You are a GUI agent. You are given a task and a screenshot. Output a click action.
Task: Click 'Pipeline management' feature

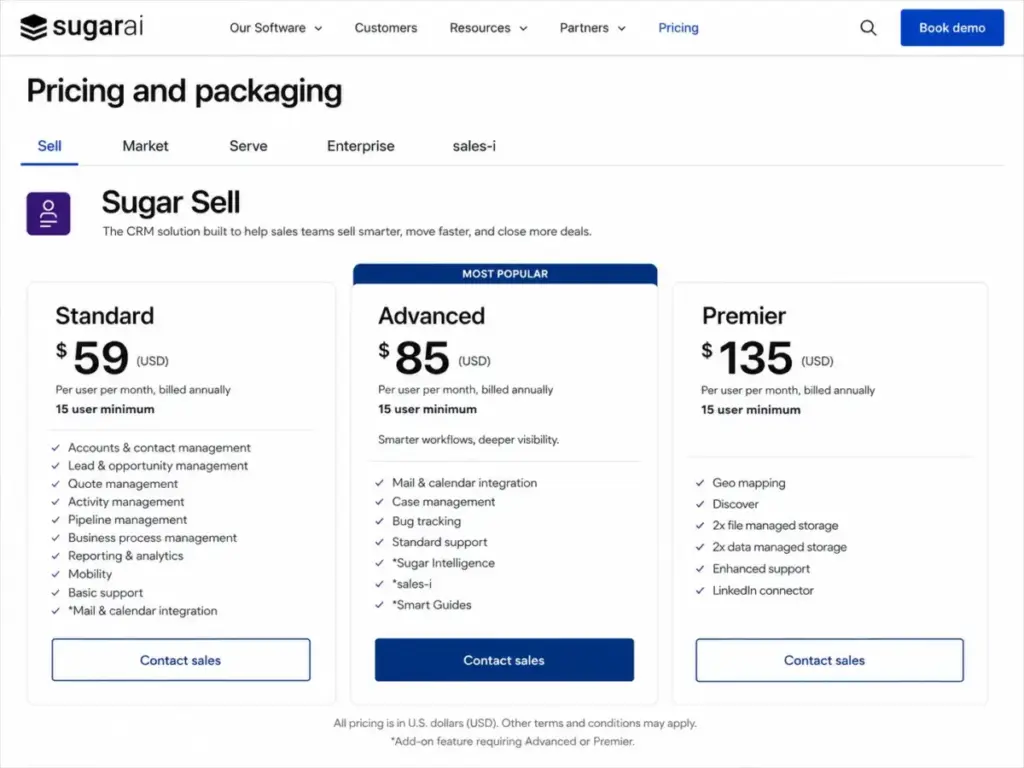click(127, 520)
